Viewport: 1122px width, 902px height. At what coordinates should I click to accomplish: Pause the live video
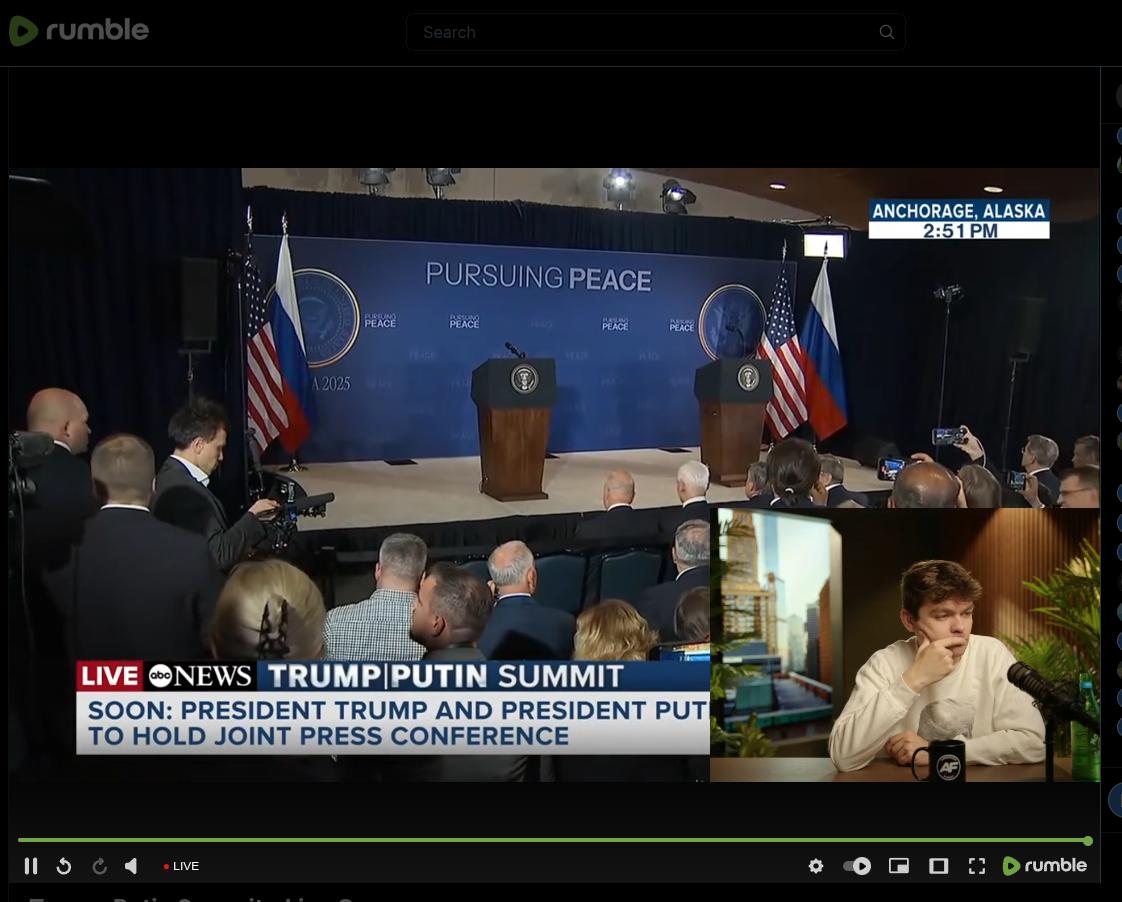(30, 866)
